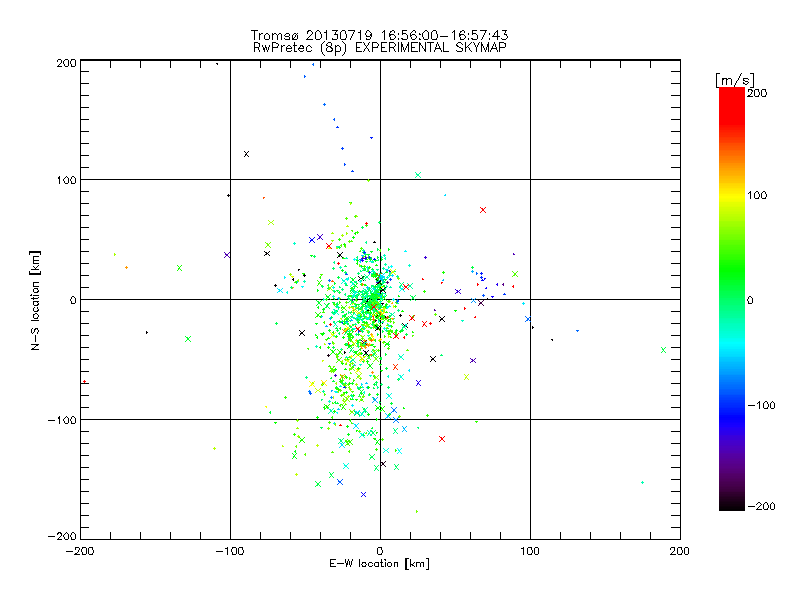The width and height of the screenshot is (800, 600).
Task: Select the isolated black X marker in the upper-left plot area
Action: tap(246, 154)
